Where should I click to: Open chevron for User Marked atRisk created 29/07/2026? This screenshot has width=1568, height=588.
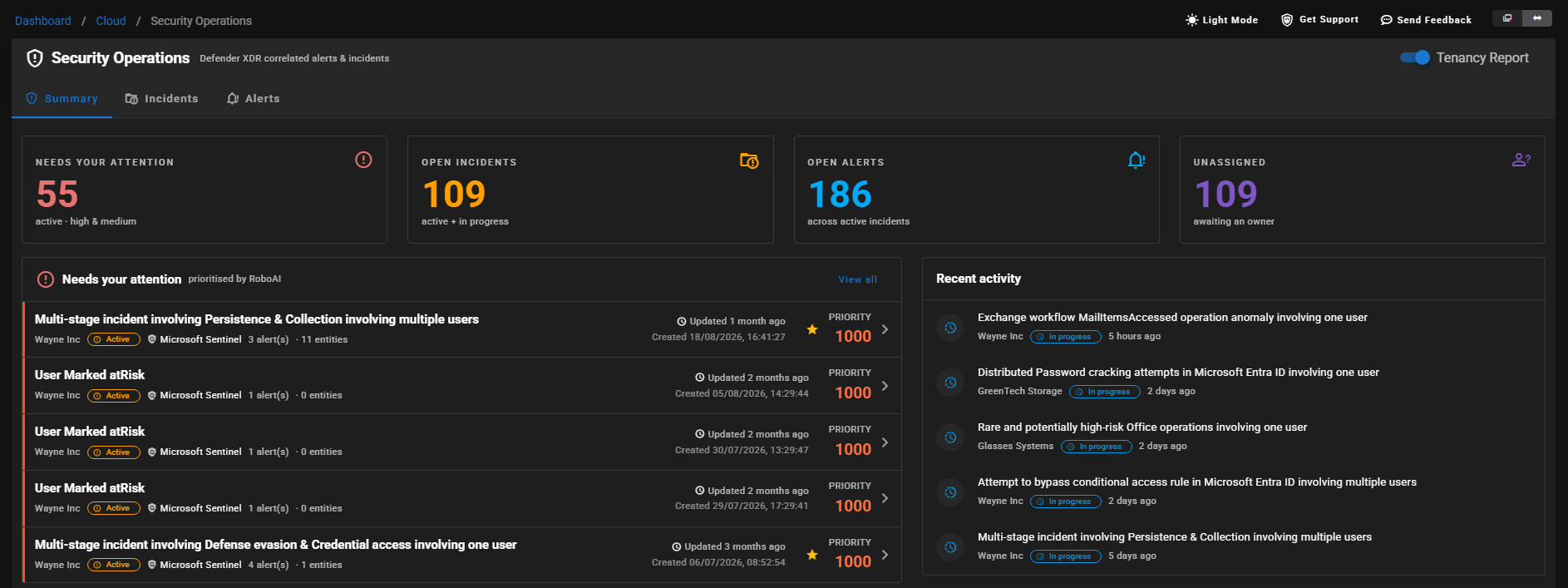tap(885, 498)
